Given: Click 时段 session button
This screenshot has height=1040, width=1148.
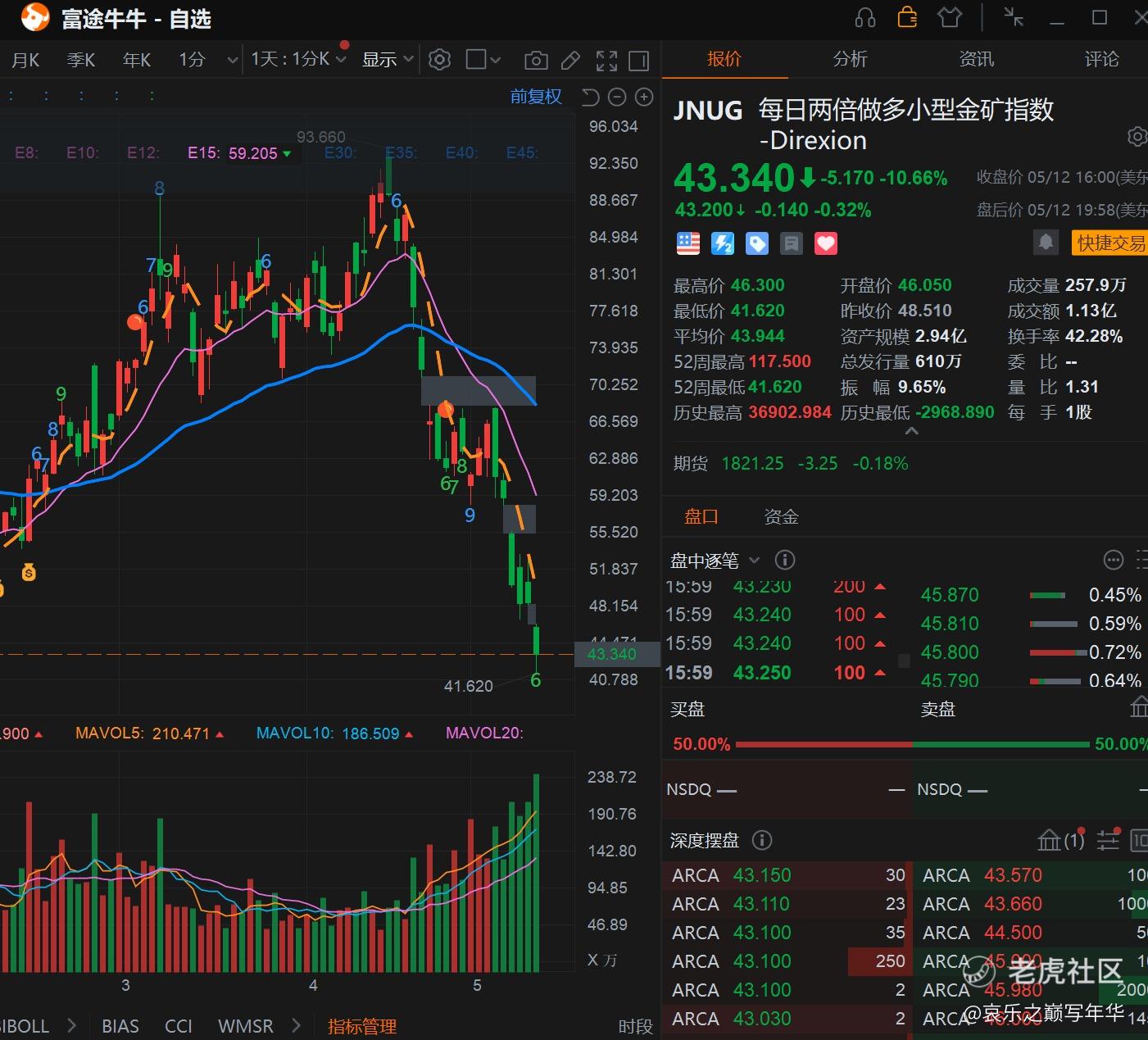Looking at the screenshot, I should pos(636,1026).
